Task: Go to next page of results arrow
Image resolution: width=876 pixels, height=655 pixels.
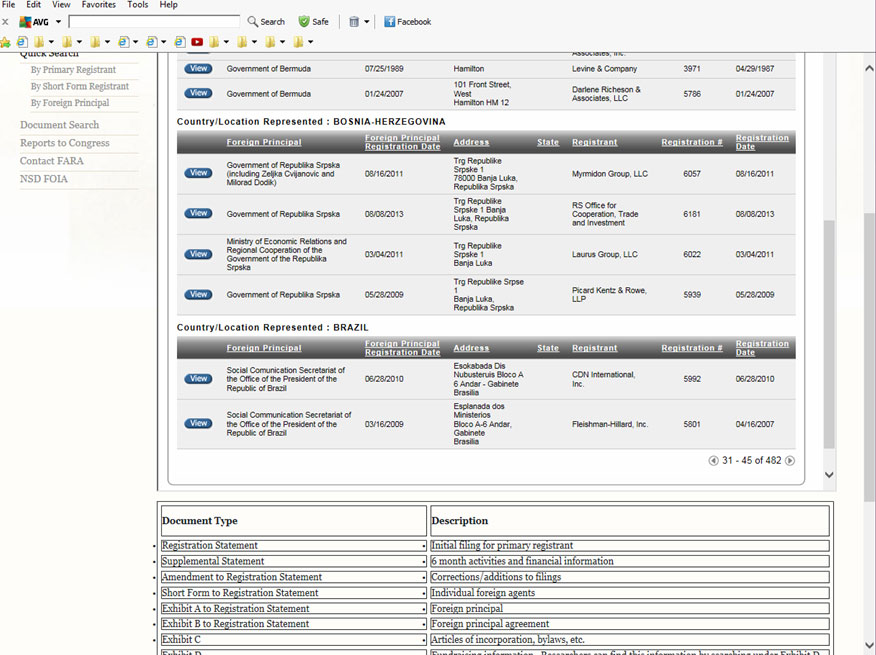Action: (x=790, y=461)
